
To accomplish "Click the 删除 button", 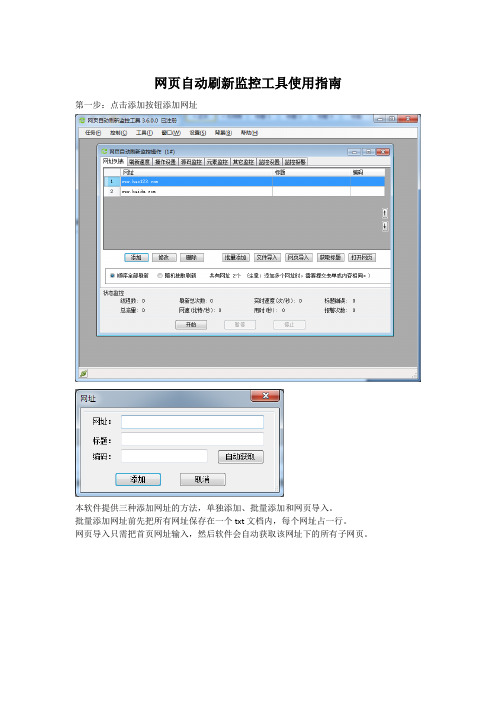I will (x=192, y=257).
